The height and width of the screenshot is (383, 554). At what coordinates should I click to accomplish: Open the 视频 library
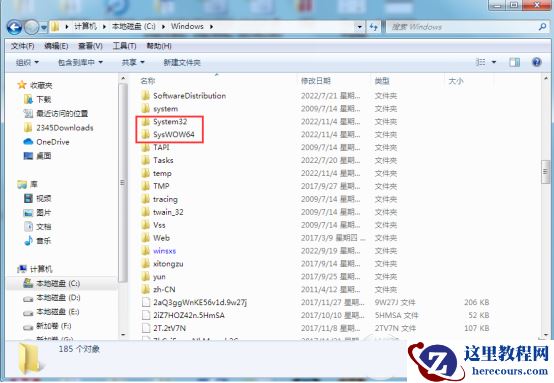(x=38, y=198)
